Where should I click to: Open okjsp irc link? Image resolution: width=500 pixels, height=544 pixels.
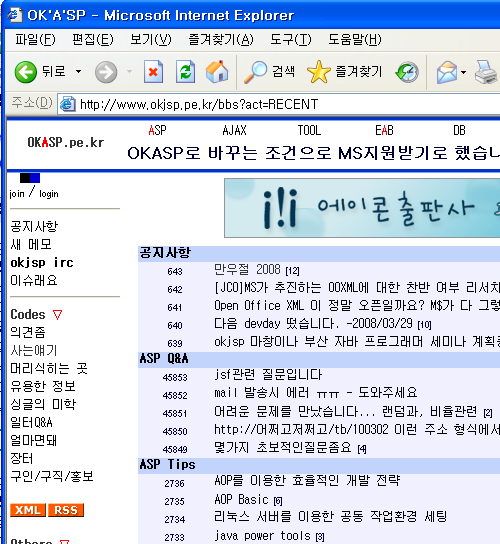[x=42, y=263]
